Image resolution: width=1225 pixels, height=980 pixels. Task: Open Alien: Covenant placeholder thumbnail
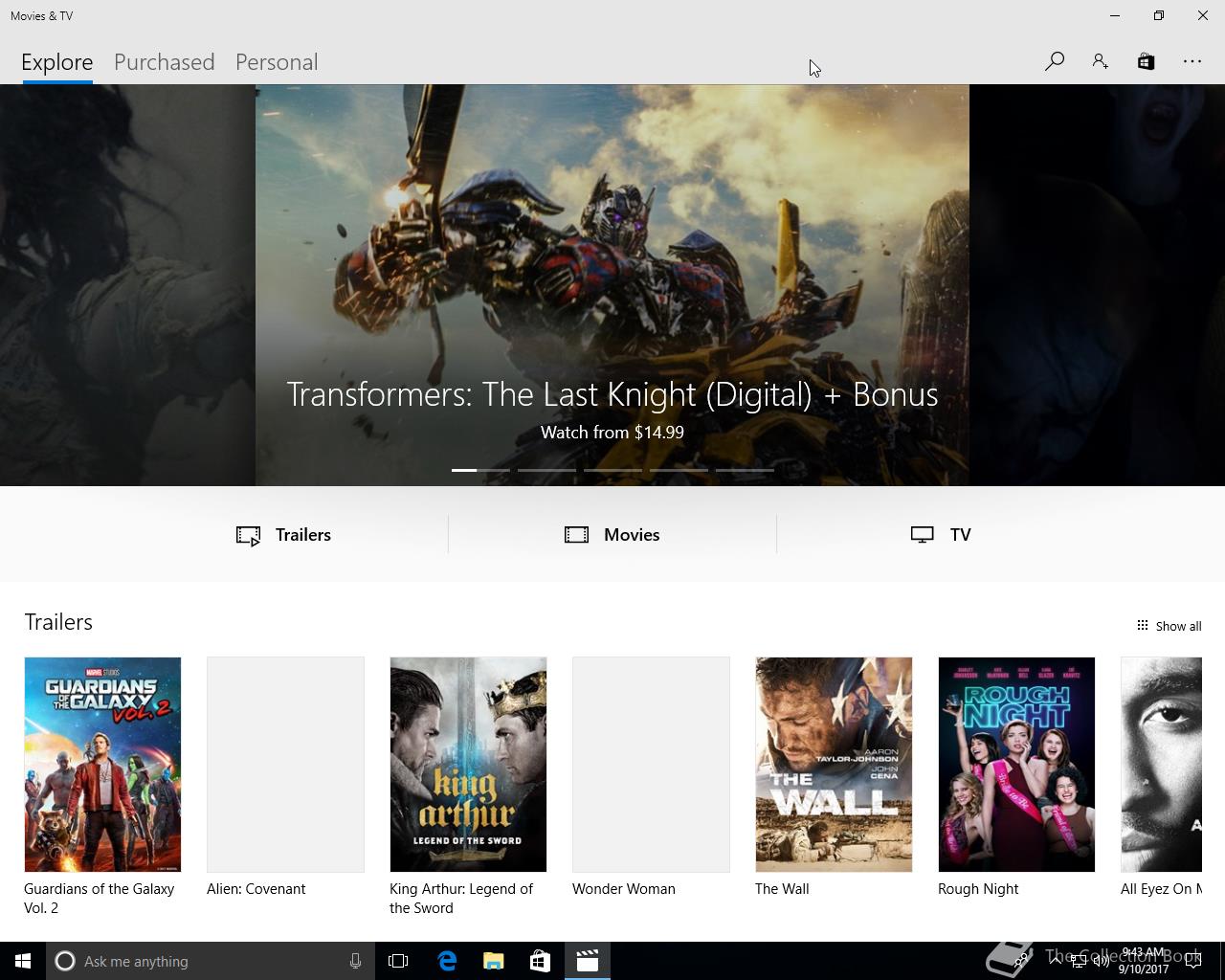click(x=285, y=765)
